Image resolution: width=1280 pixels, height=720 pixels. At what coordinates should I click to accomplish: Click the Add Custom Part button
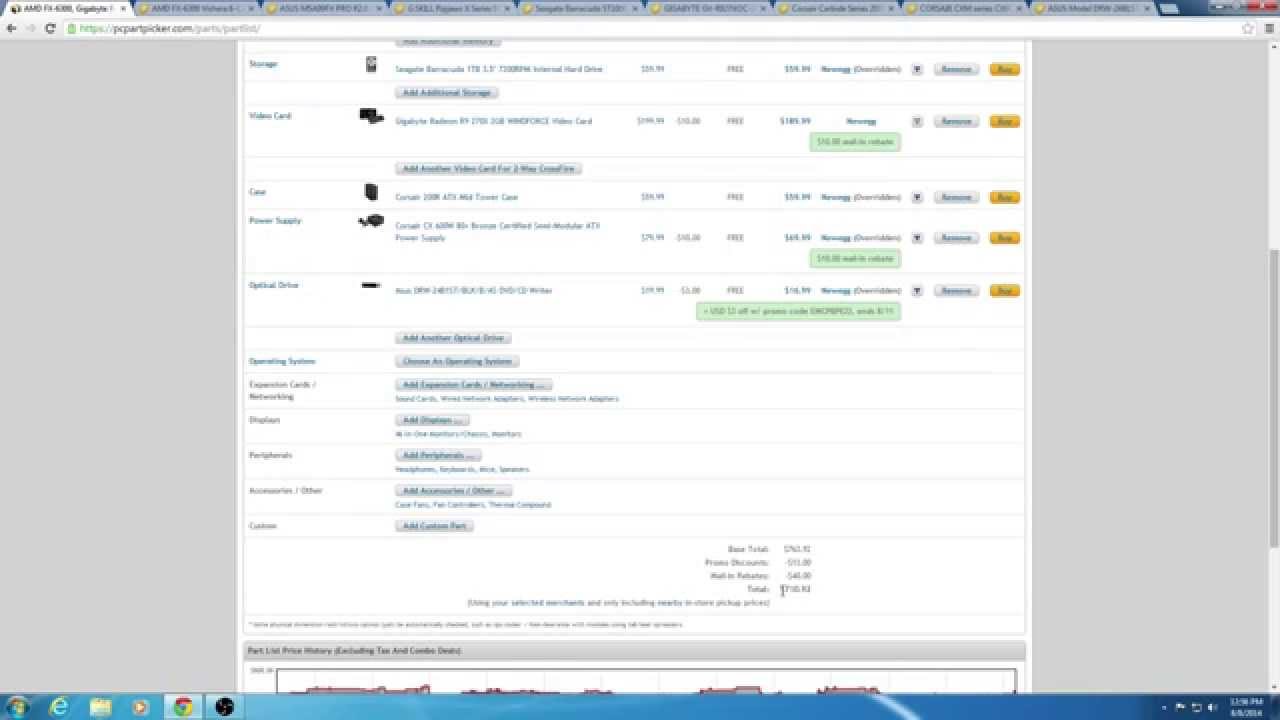point(434,526)
